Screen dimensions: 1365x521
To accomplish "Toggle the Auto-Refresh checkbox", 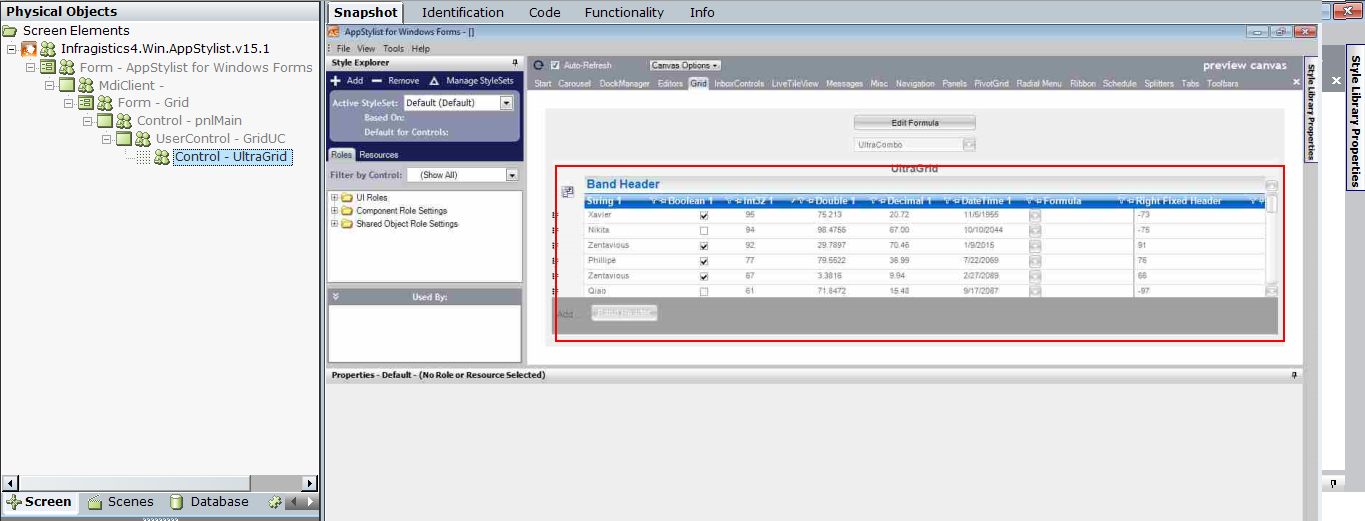I will [556, 65].
